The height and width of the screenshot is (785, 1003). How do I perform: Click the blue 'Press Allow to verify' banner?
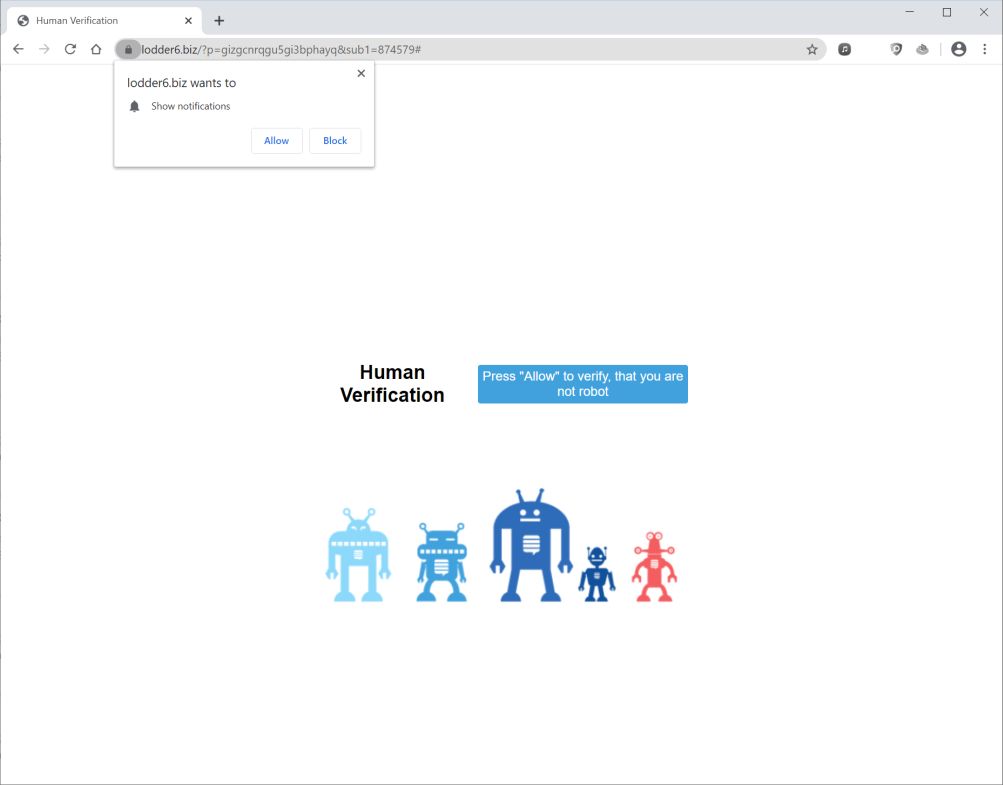pos(583,384)
